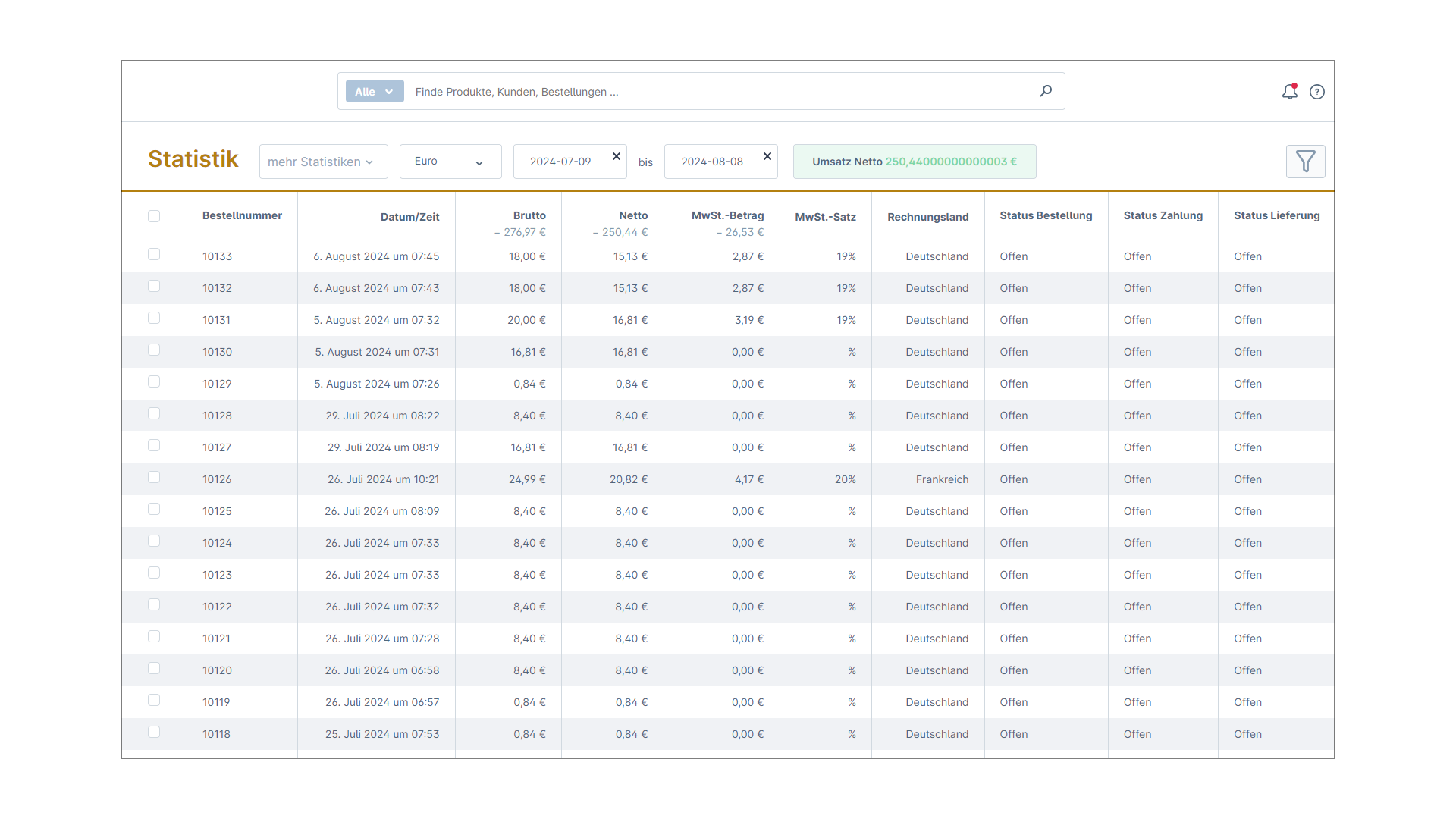Click the date 26. Juli 2024 um 06:58

pyautogui.click(x=382, y=670)
